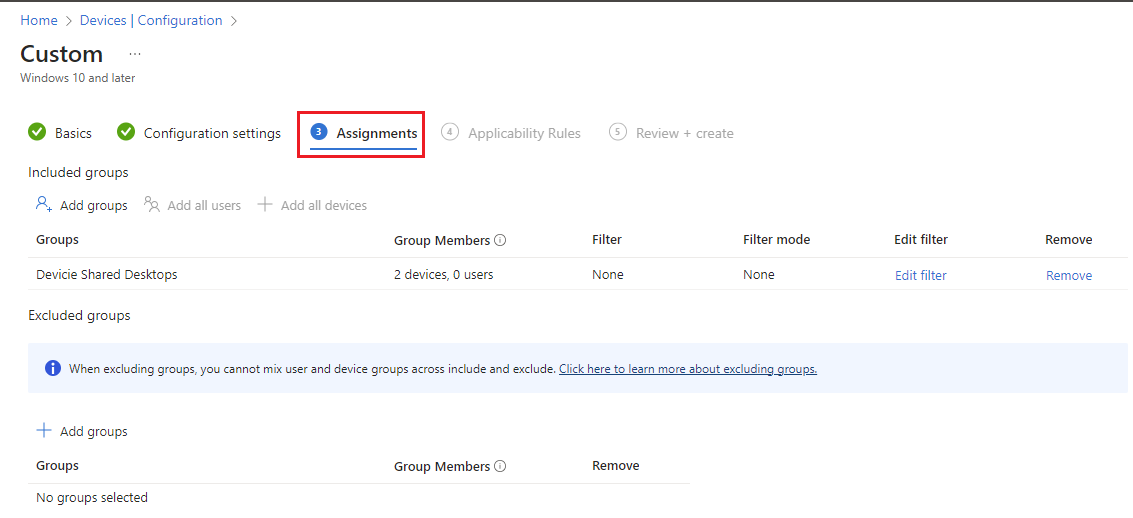
Task: Click the Home breadcrumb link
Action: click(39, 20)
